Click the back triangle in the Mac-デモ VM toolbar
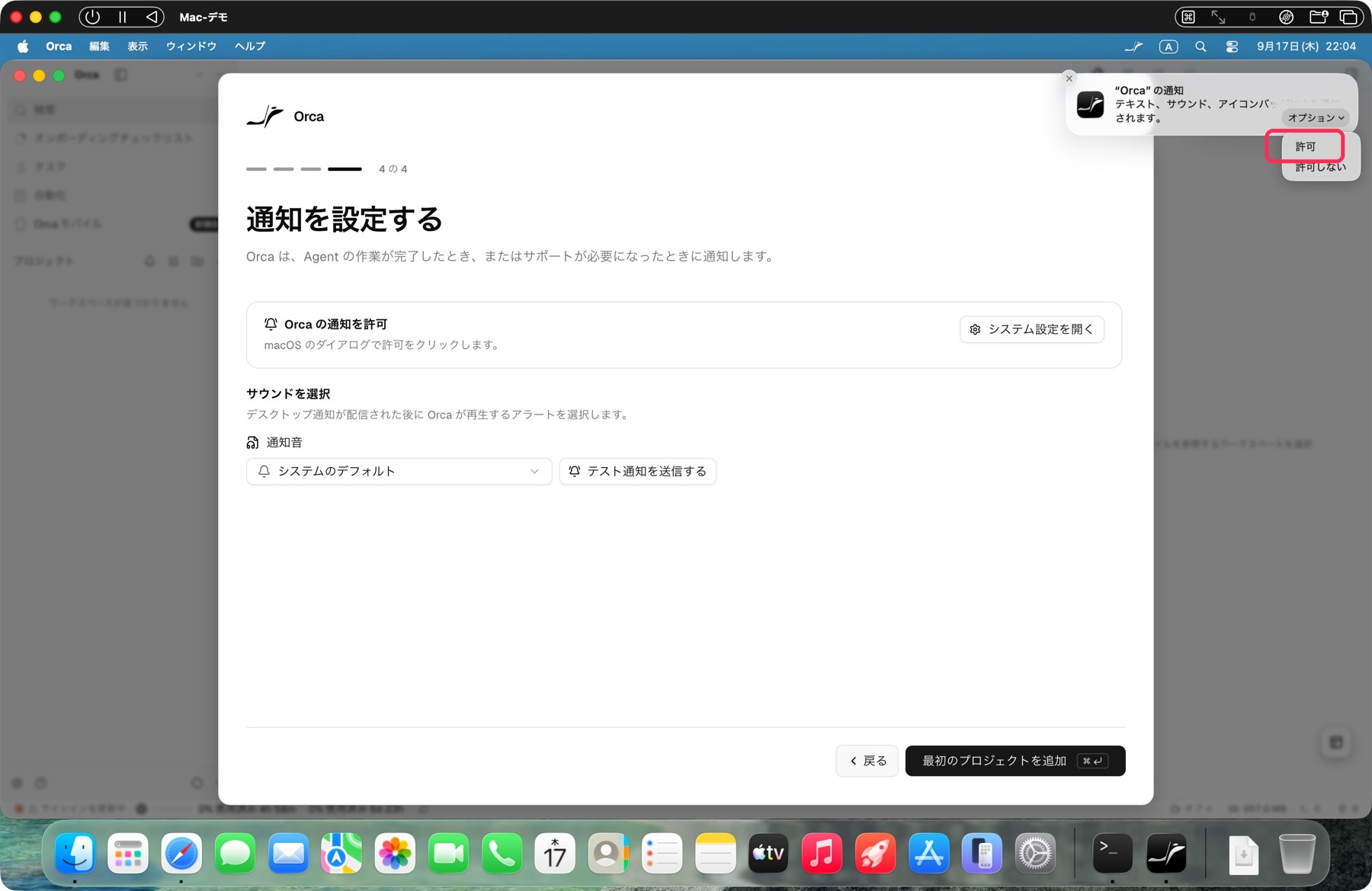The width and height of the screenshot is (1372, 891). click(152, 17)
